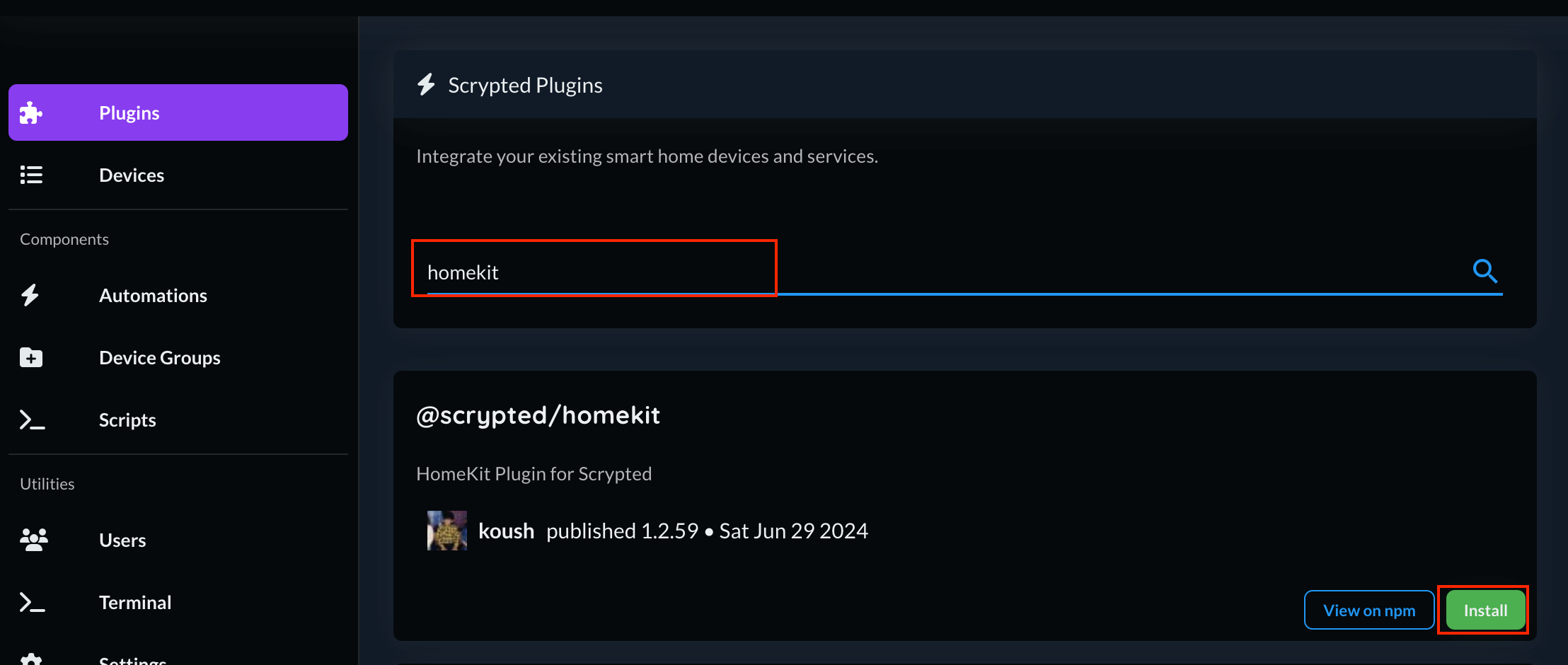Navigate to Device Groups
Viewport: 1568px width, 665px height.
click(x=160, y=357)
